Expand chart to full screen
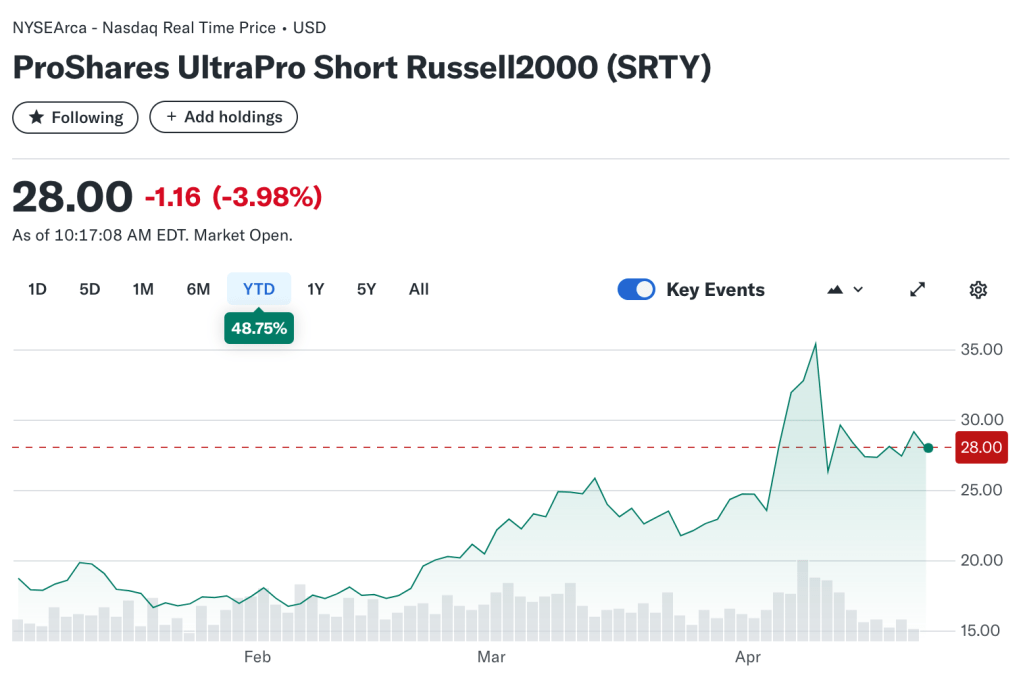This screenshot has width=1023, height=692. tap(917, 290)
